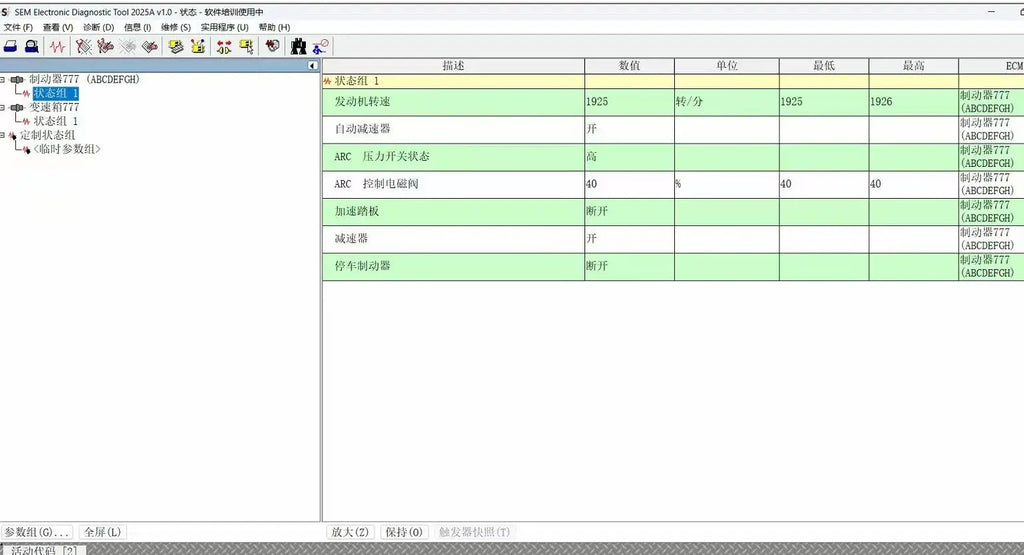Open the 信息(I) menu
Image resolution: width=1024 pixels, height=555 pixels.
(138, 27)
